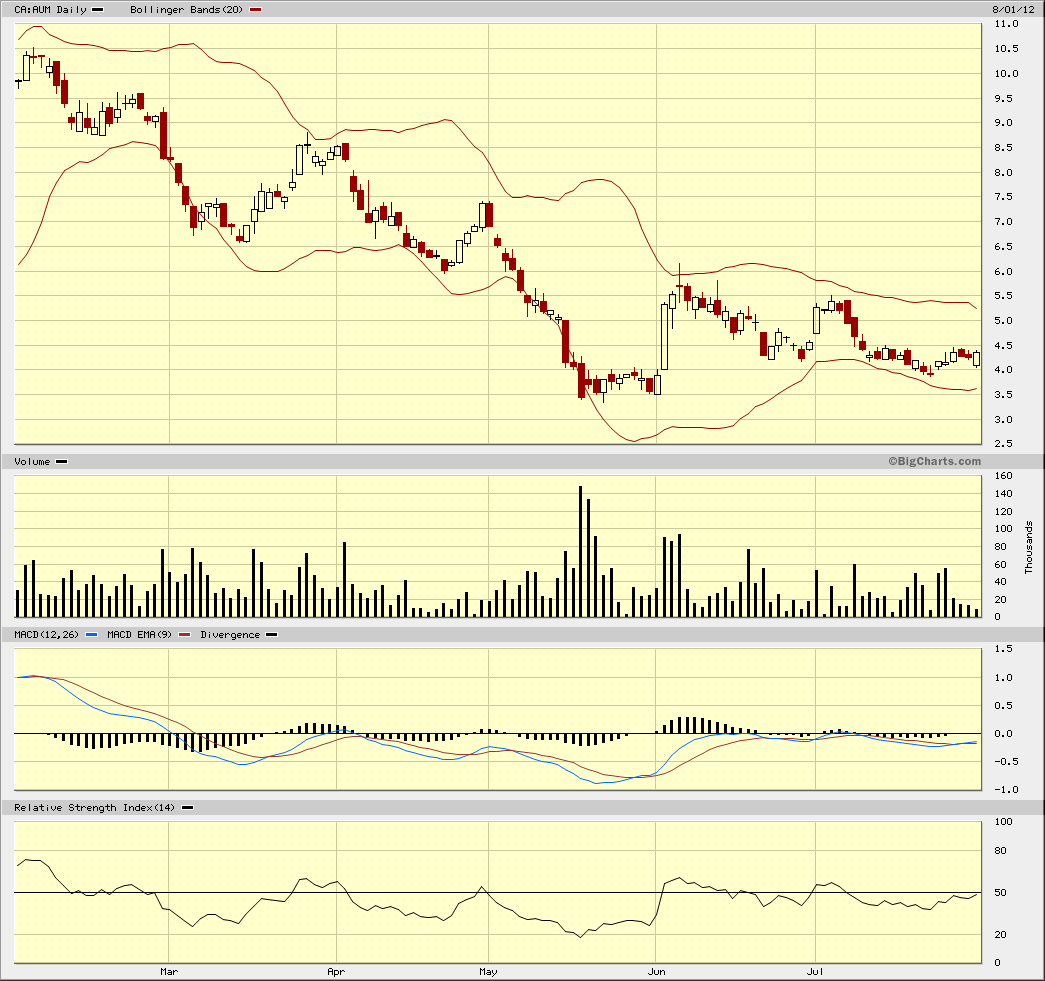Click the 20 RSI axis label
This screenshot has width=1045, height=981.
pos(1000,934)
